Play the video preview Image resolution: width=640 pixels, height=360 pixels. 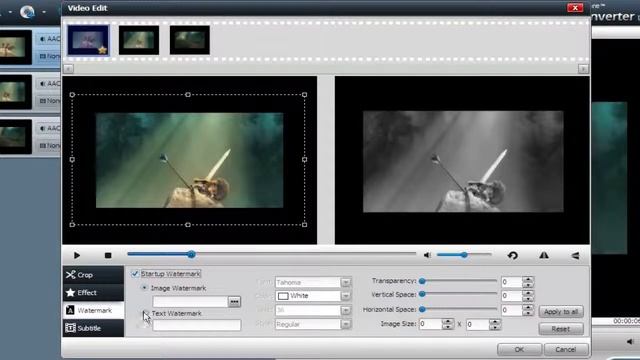77,256
